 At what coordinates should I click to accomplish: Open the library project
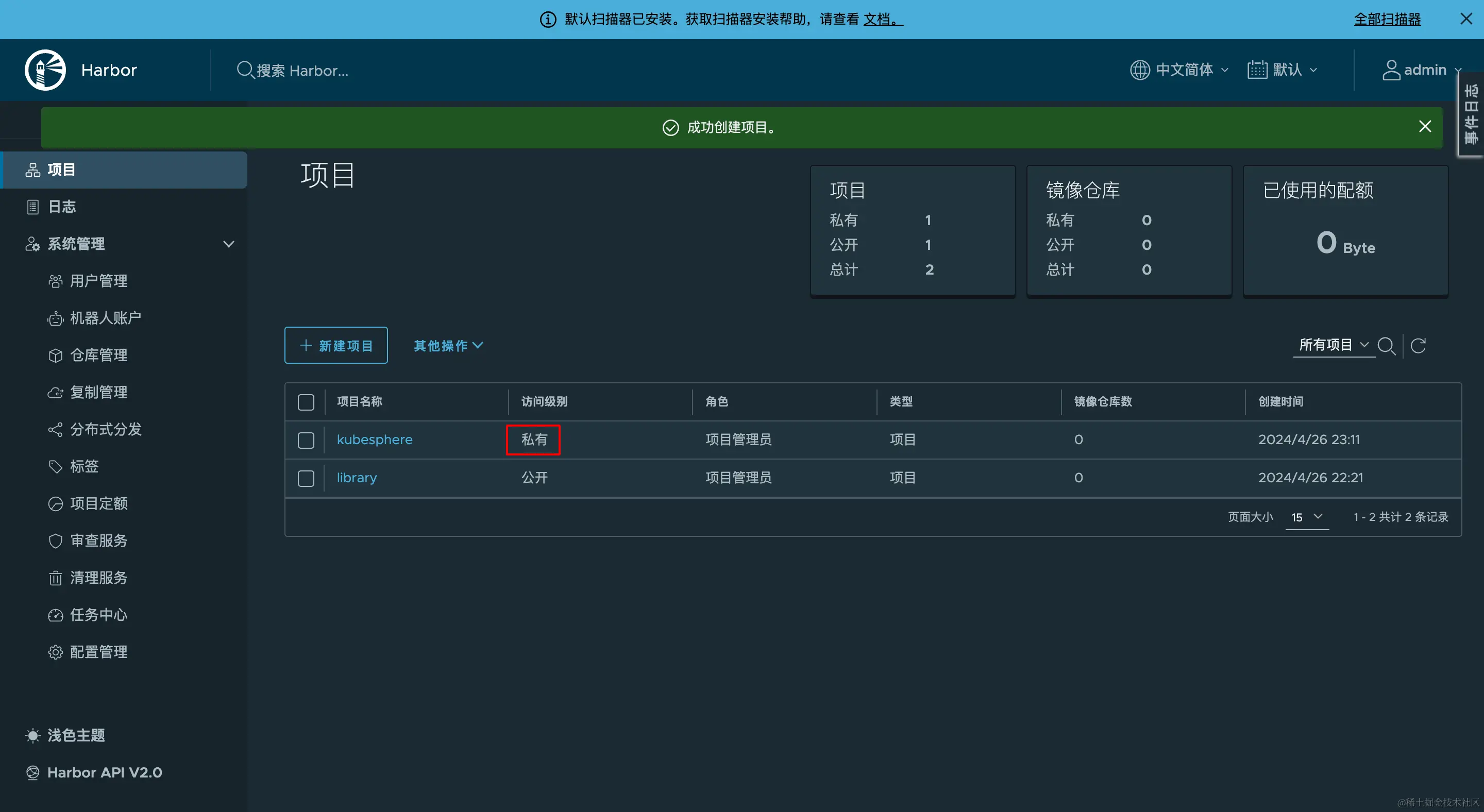click(x=356, y=478)
